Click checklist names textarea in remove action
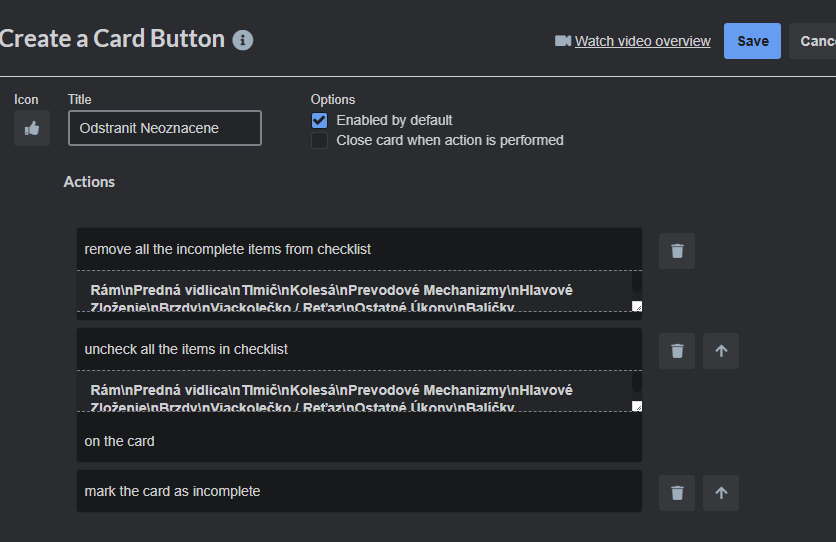Image resolution: width=836 pixels, height=542 pixels. 354,291
